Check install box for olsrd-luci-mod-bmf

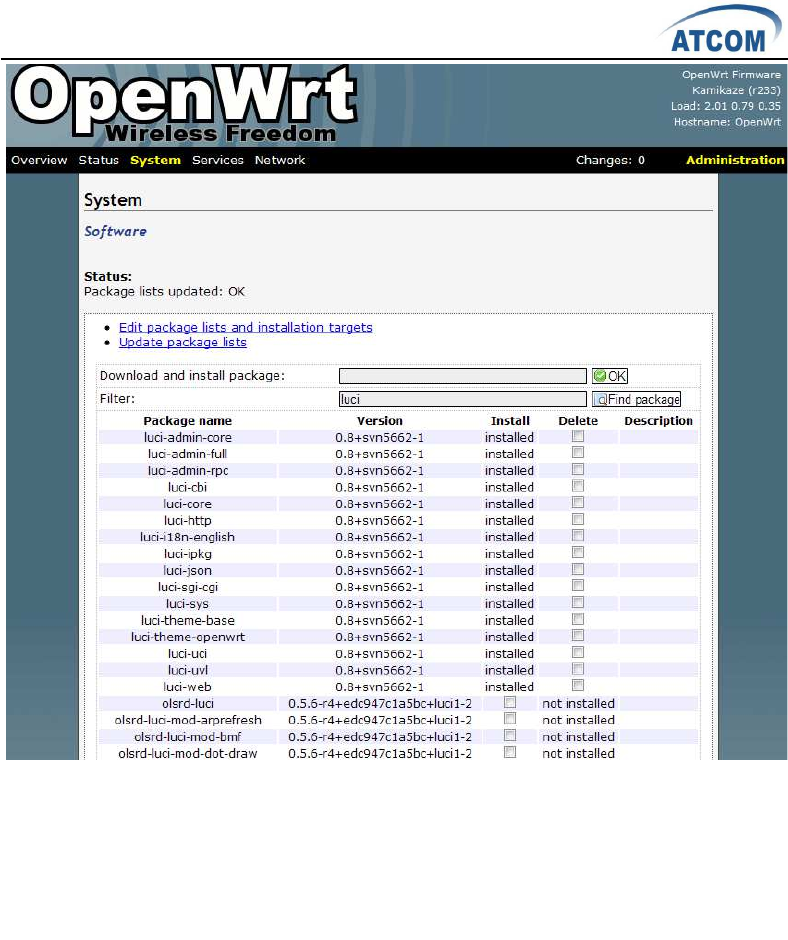510,735
